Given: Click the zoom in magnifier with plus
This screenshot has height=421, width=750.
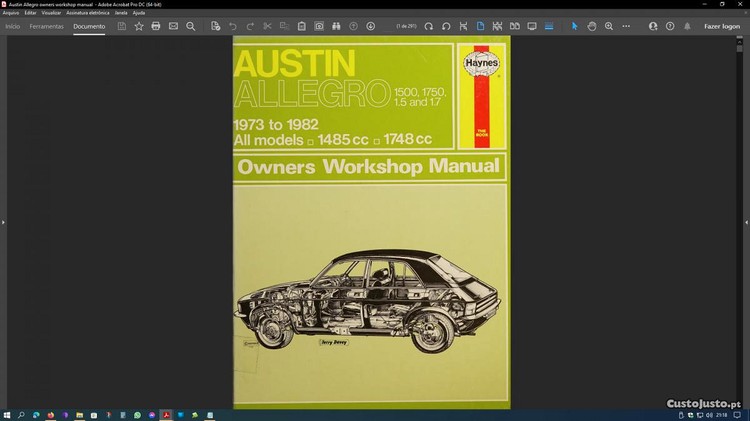Looking at the screenshot, I should [609, 26].
